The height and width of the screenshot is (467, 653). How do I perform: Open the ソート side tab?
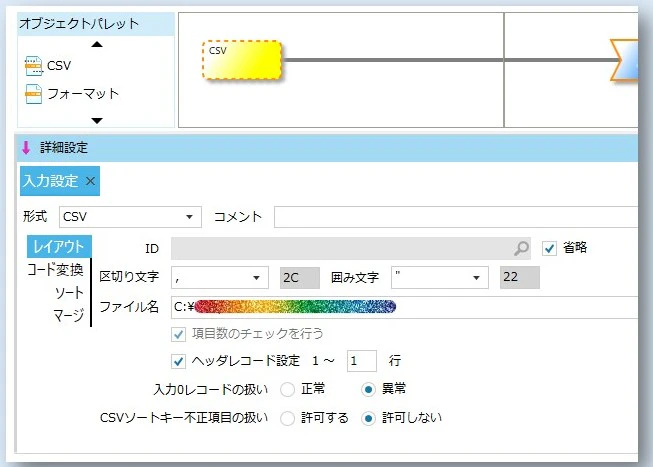[x=70, y=293]
